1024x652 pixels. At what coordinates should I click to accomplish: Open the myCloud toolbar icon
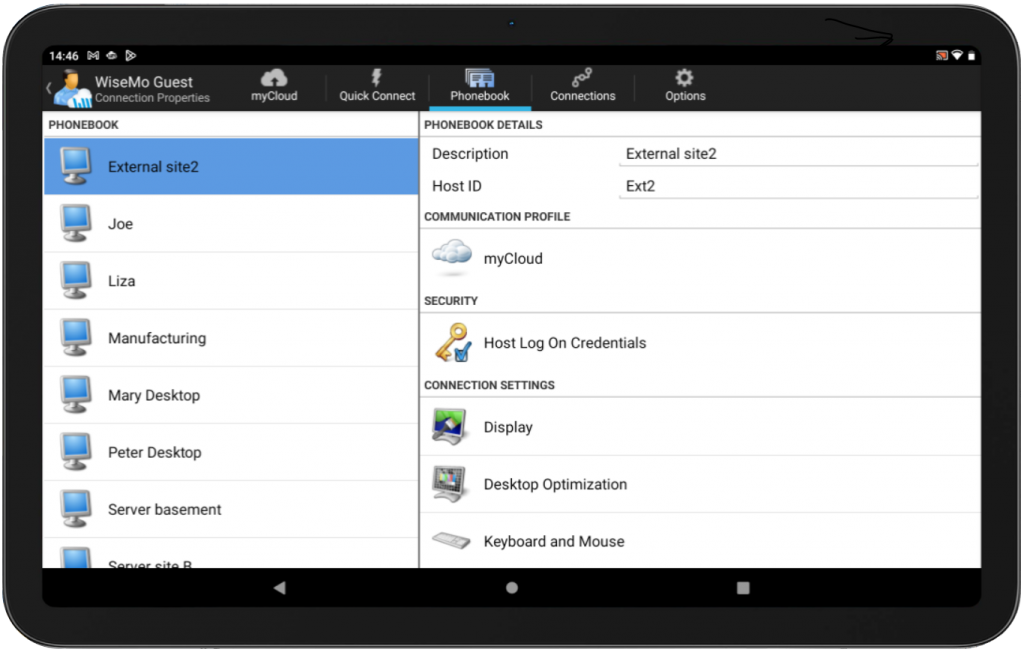[273, 78]
